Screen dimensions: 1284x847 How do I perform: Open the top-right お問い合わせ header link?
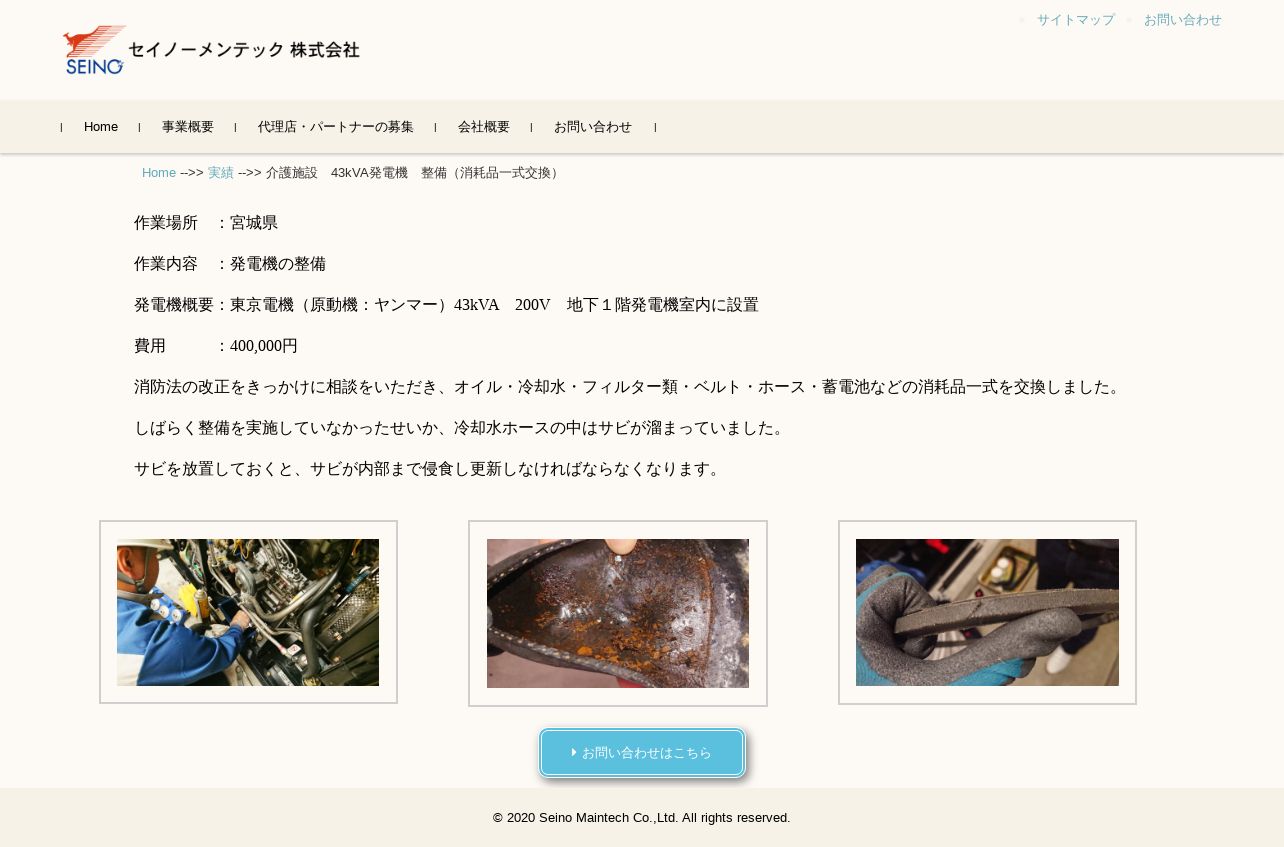(1182, 20)
